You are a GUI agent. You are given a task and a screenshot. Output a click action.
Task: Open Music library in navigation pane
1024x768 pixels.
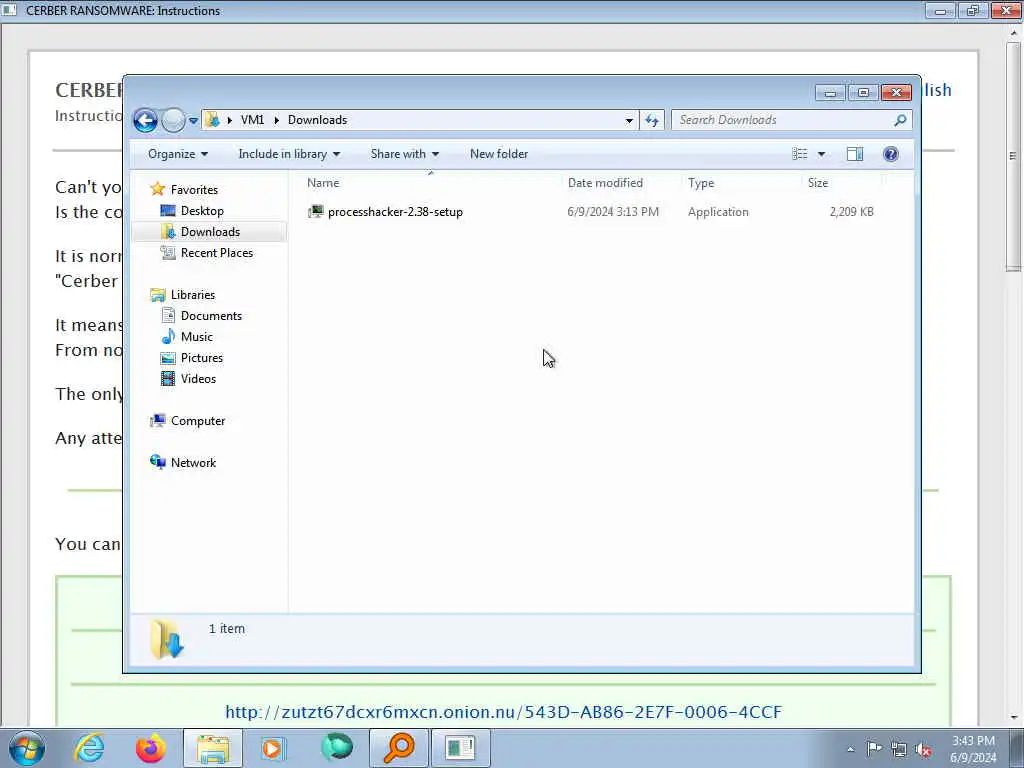[197, 336]
